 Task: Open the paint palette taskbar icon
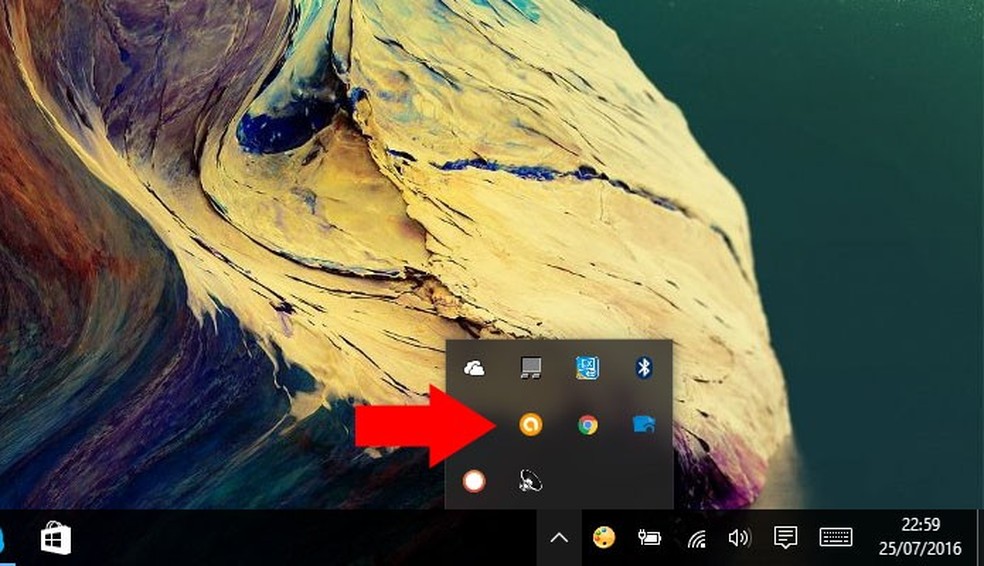point(604,538)
